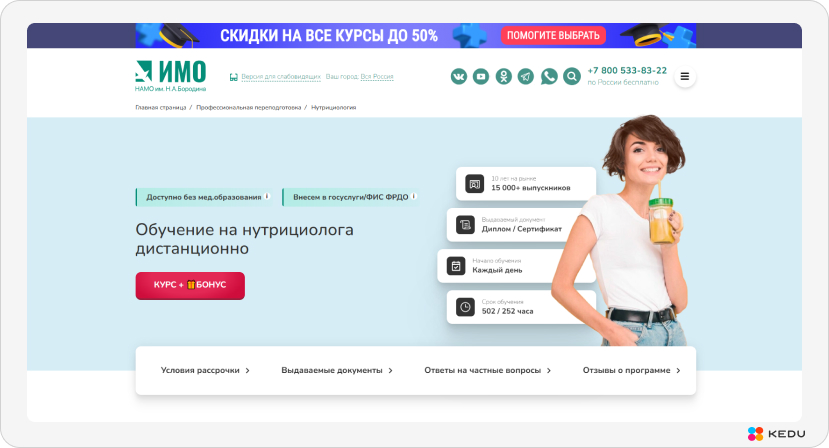Open the Odnoklassniki social icon
The width and height of the screenshot is (829, 448).
503,77
